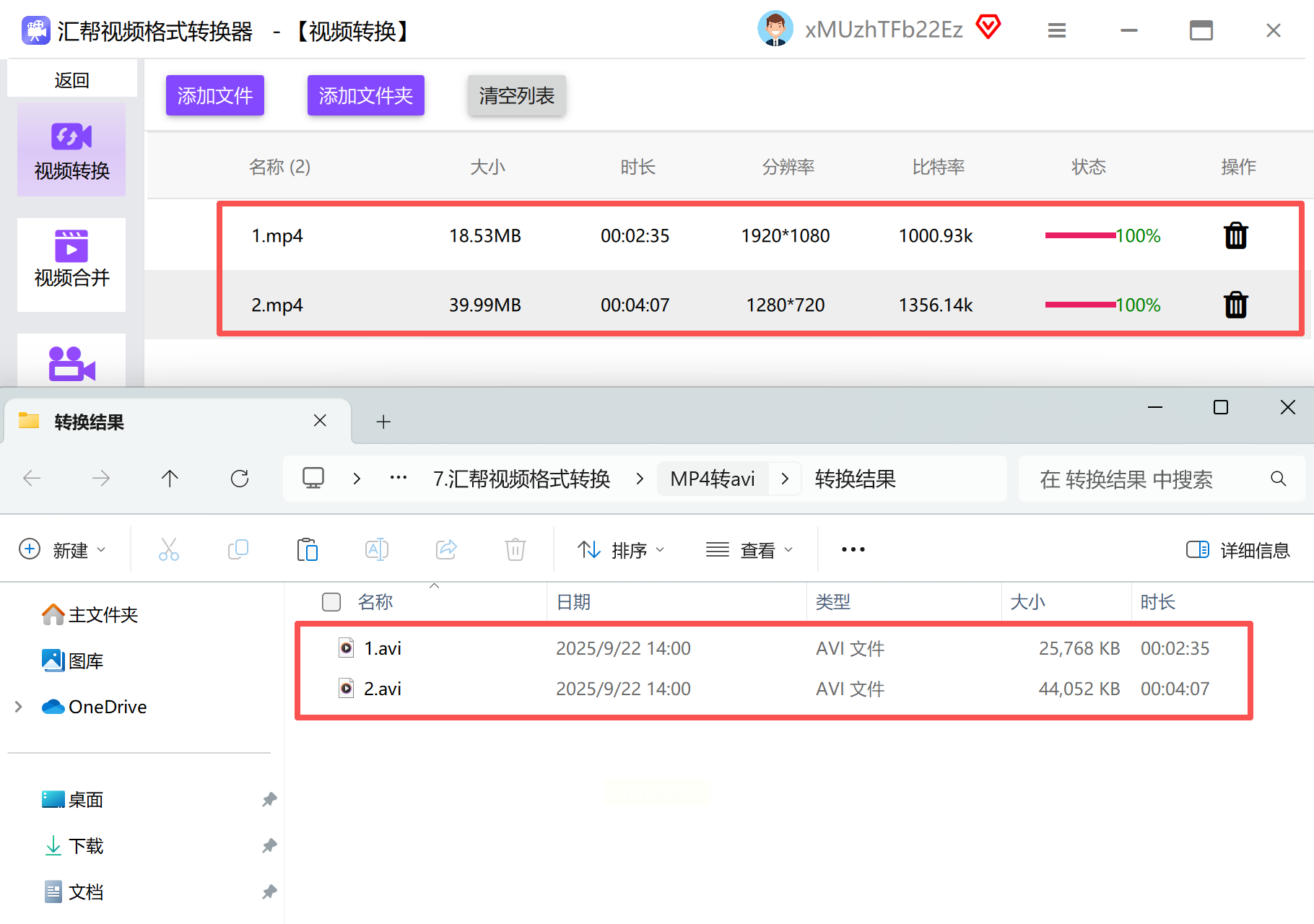The image size is (1314, 924).
Task: Toggle the select-all checkbox in file list header
Action: [x=331, y=602]
